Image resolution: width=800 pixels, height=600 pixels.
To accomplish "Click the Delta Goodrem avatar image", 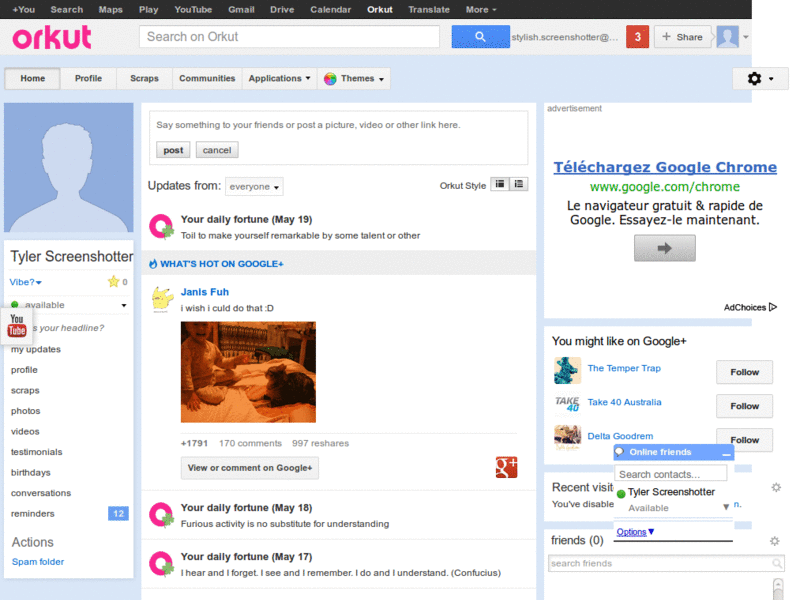I will pyautogui.click(x=567, y=438).
